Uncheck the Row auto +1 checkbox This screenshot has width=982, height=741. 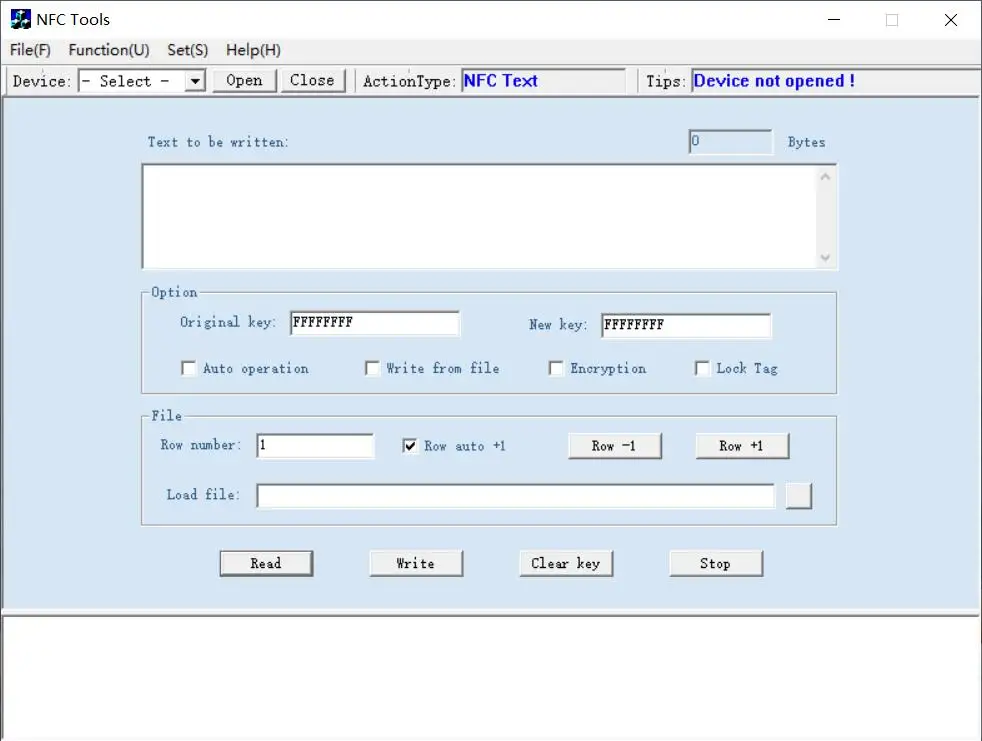410,446
